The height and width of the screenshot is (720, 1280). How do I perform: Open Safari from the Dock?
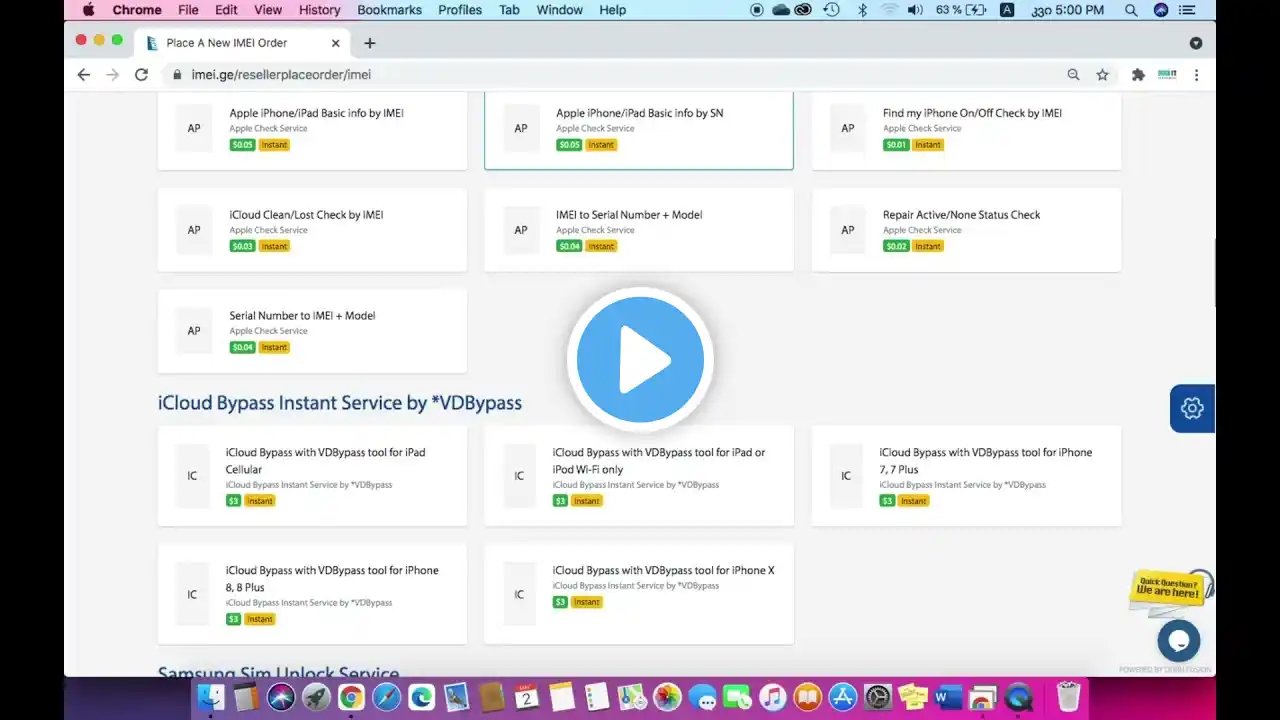pos(386,697)
